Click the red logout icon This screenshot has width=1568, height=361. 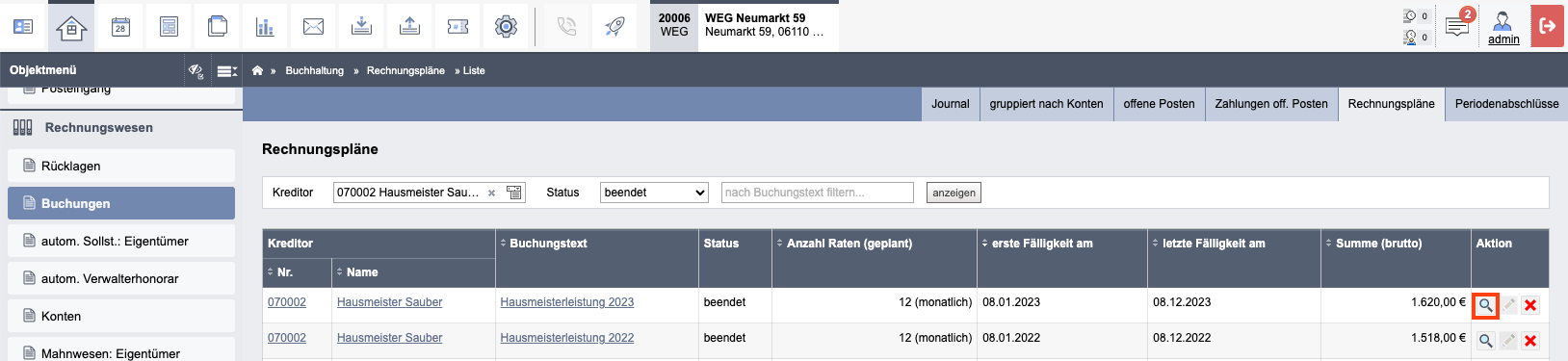click(x=1547, y=26)
